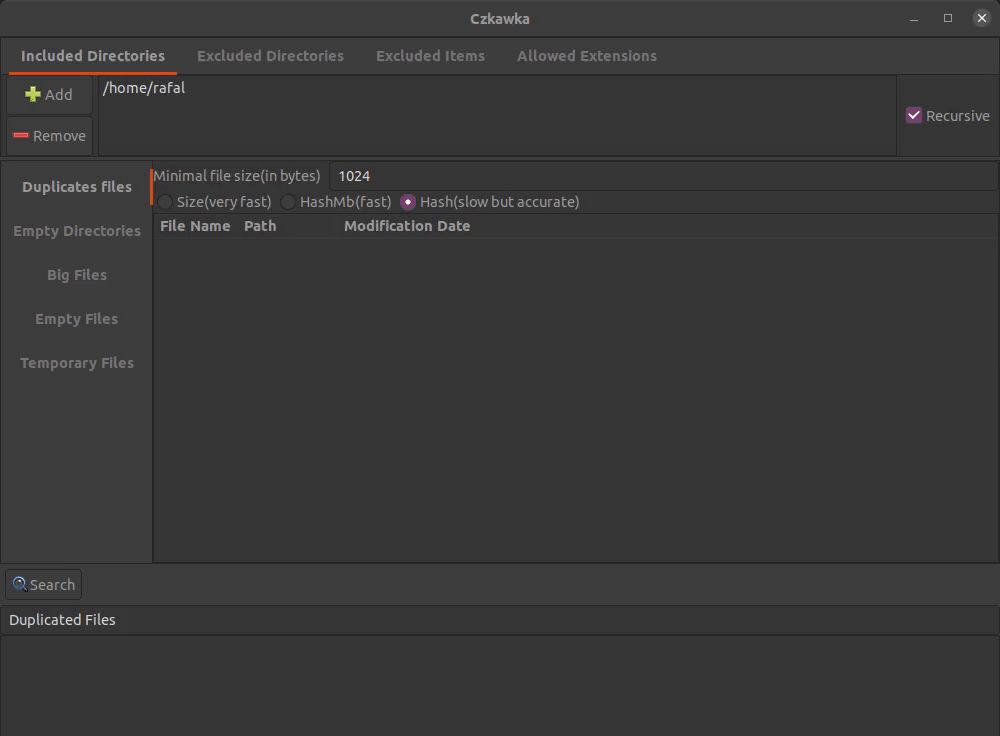Viewport: 1000px width, 736px height.
Task: Open the Allowed Extensions tab
Action: 587,56
